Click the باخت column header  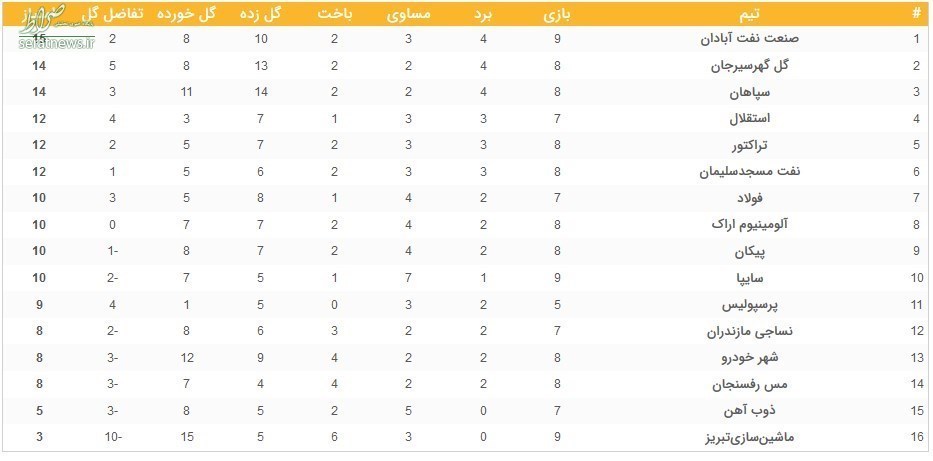coord(335,15)
